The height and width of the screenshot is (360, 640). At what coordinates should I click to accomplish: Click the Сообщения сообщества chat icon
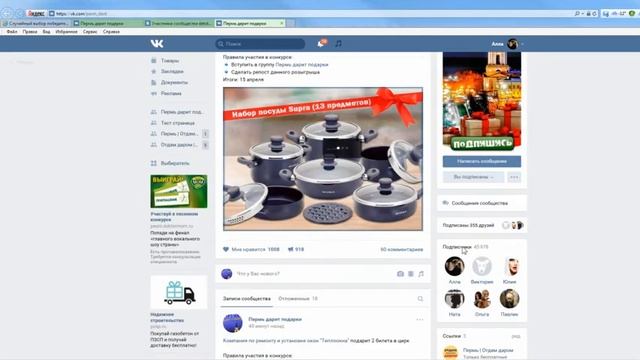pyautogui.click(x=446, y=203)
